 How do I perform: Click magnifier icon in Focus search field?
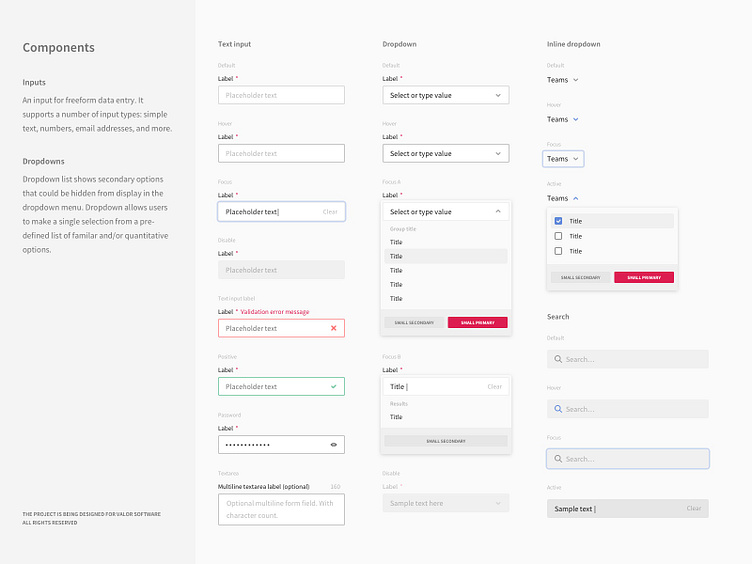point(558,459)
